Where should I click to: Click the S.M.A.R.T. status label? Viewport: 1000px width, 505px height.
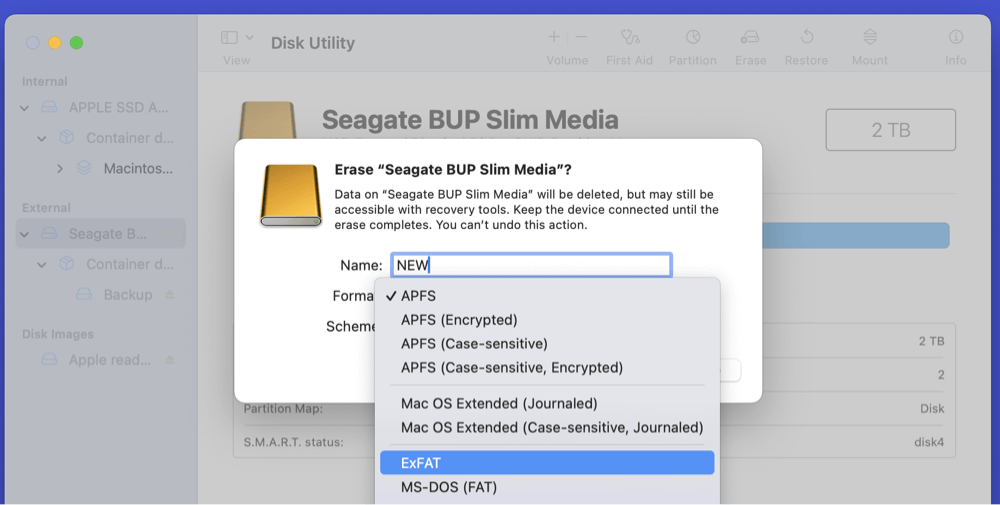point(293,442)
